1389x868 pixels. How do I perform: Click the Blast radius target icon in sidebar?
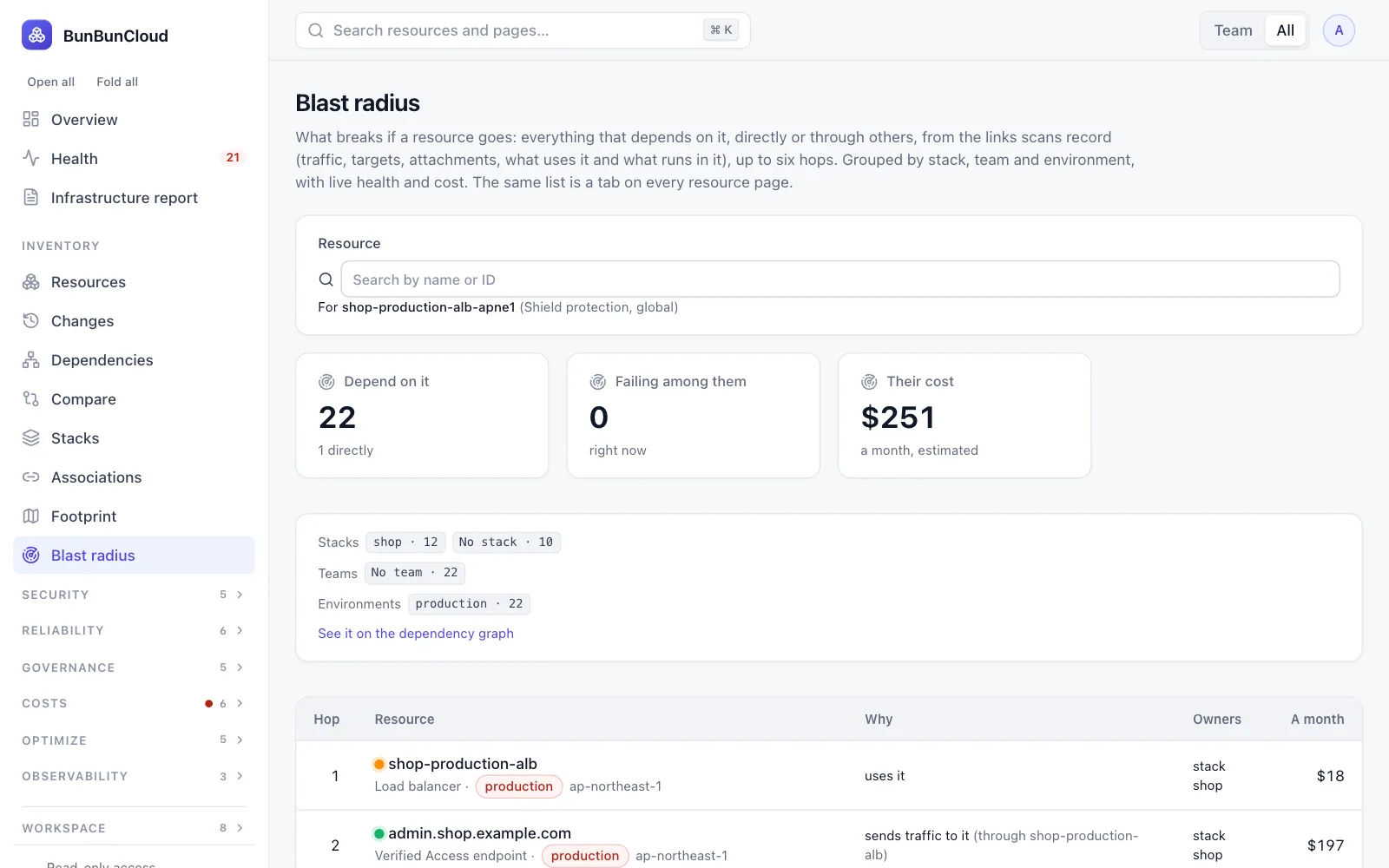[31, 555]
